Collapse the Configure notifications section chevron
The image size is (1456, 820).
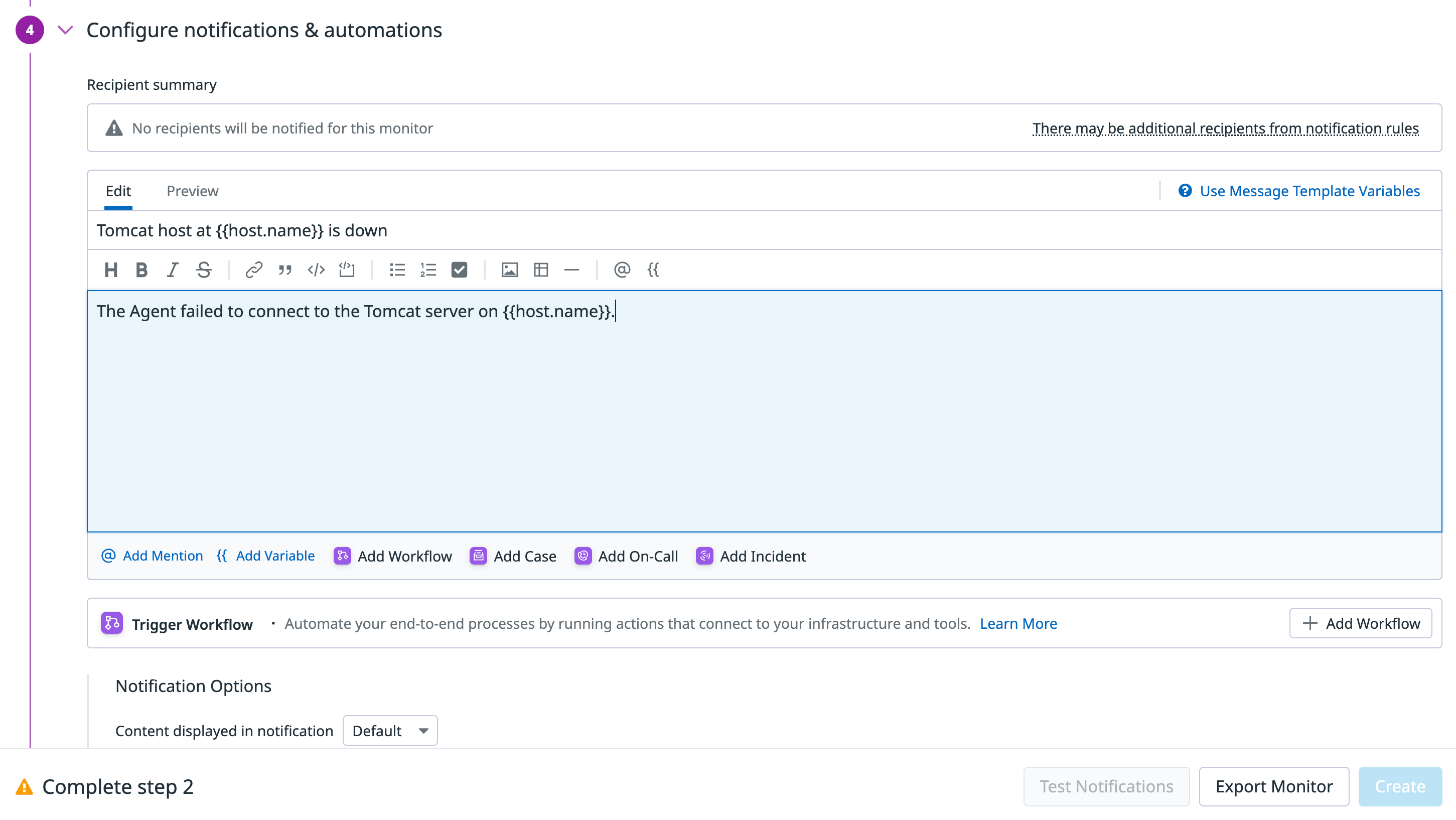[x=66, y=30]
